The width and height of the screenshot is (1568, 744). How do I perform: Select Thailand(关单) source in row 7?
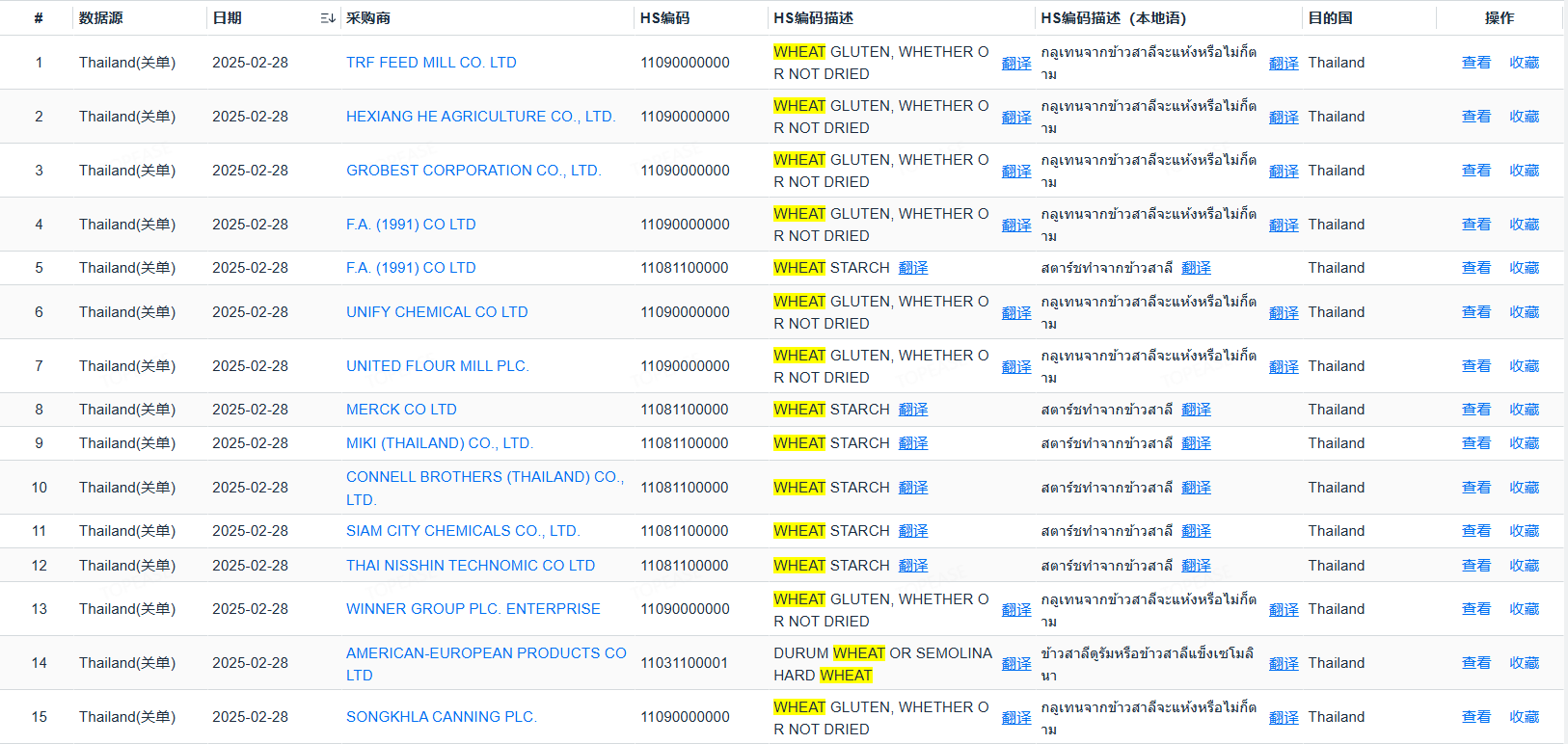(x=127, y=366)
